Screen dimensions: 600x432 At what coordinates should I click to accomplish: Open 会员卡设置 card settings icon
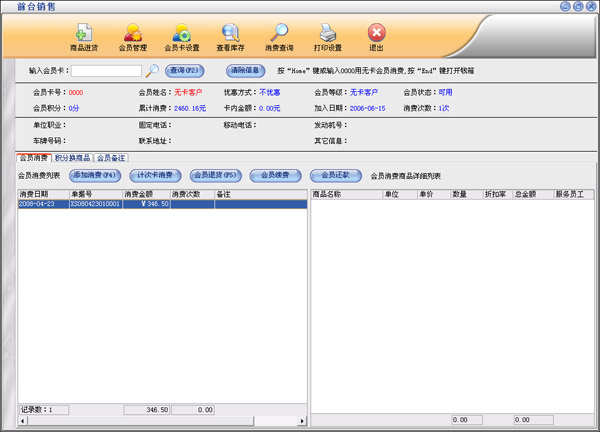[181, 36]
